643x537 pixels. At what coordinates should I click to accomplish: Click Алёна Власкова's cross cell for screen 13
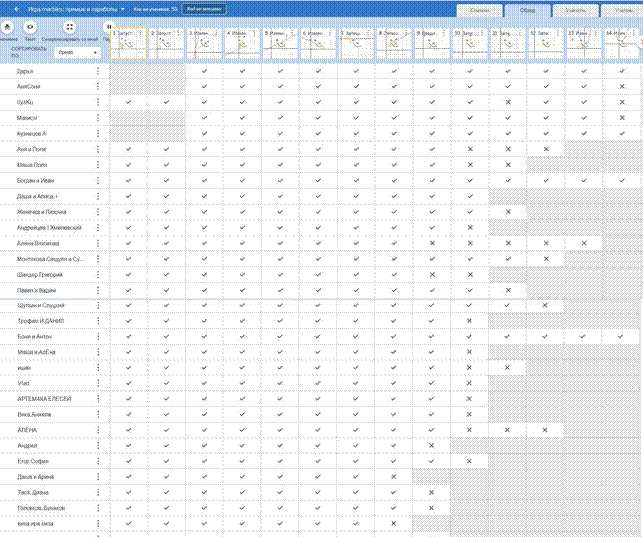(x=584, y=243)
